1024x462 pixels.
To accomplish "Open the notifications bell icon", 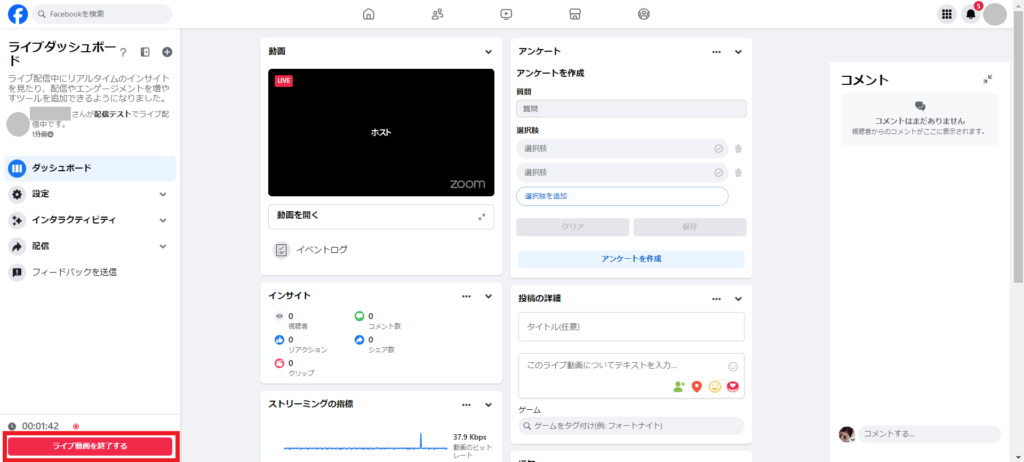I will [970, 14].
